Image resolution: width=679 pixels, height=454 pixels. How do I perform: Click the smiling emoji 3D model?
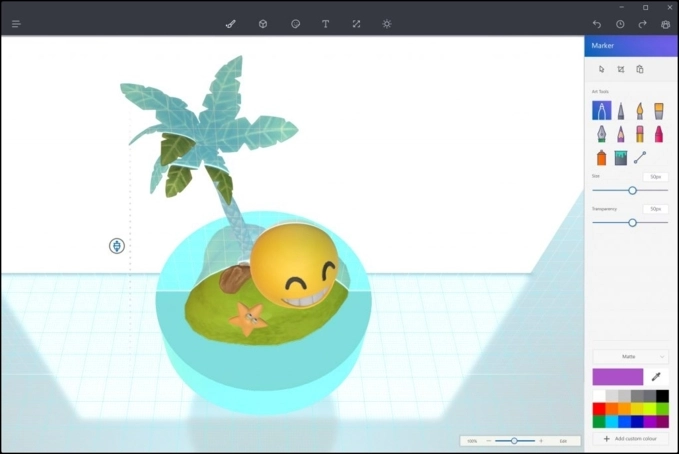click(295, 265)
